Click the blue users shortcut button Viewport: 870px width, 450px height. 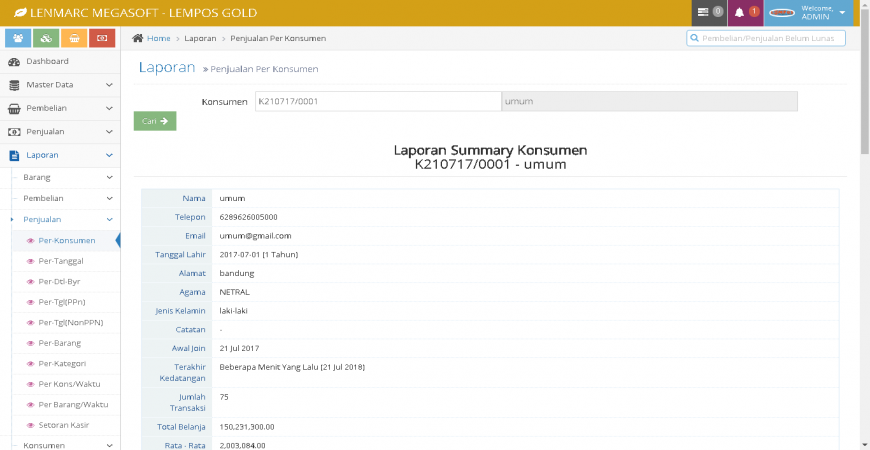pos(18,38)
